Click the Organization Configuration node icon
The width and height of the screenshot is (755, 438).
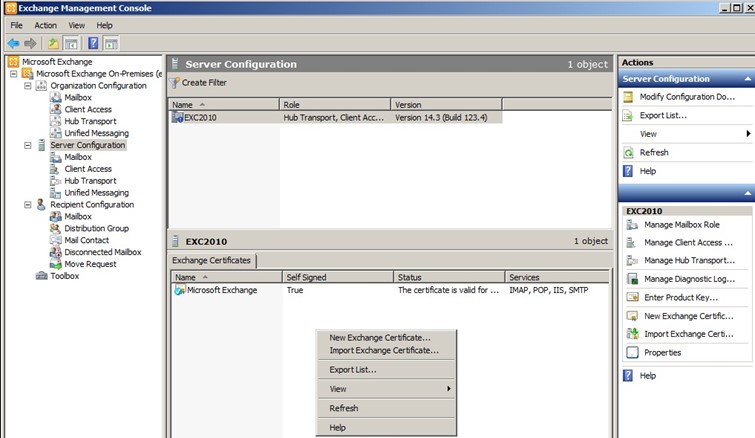click(41, 86)
